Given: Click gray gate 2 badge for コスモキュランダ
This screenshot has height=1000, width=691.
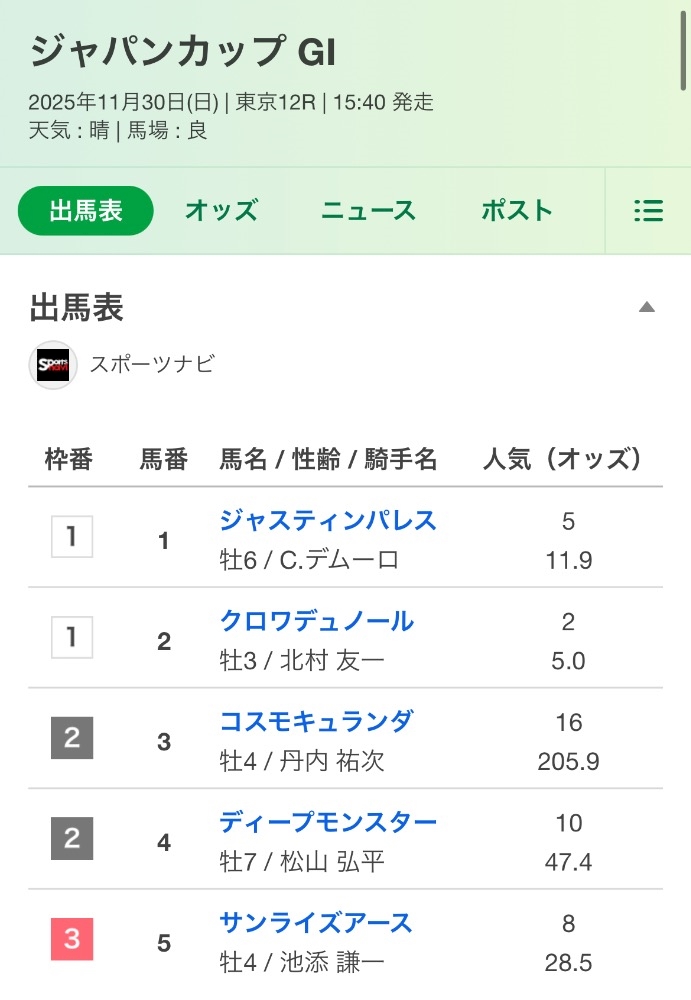Looking at the screenshot, I should [x=72, y=739].
